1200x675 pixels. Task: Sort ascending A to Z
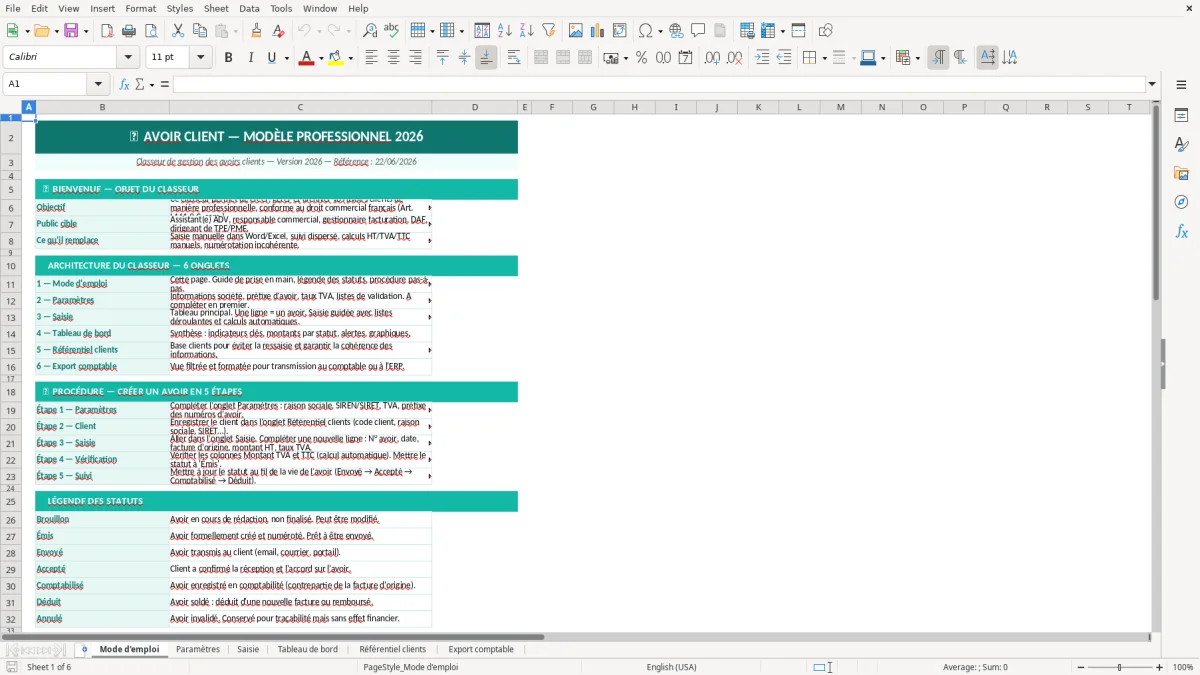point(505,31)
